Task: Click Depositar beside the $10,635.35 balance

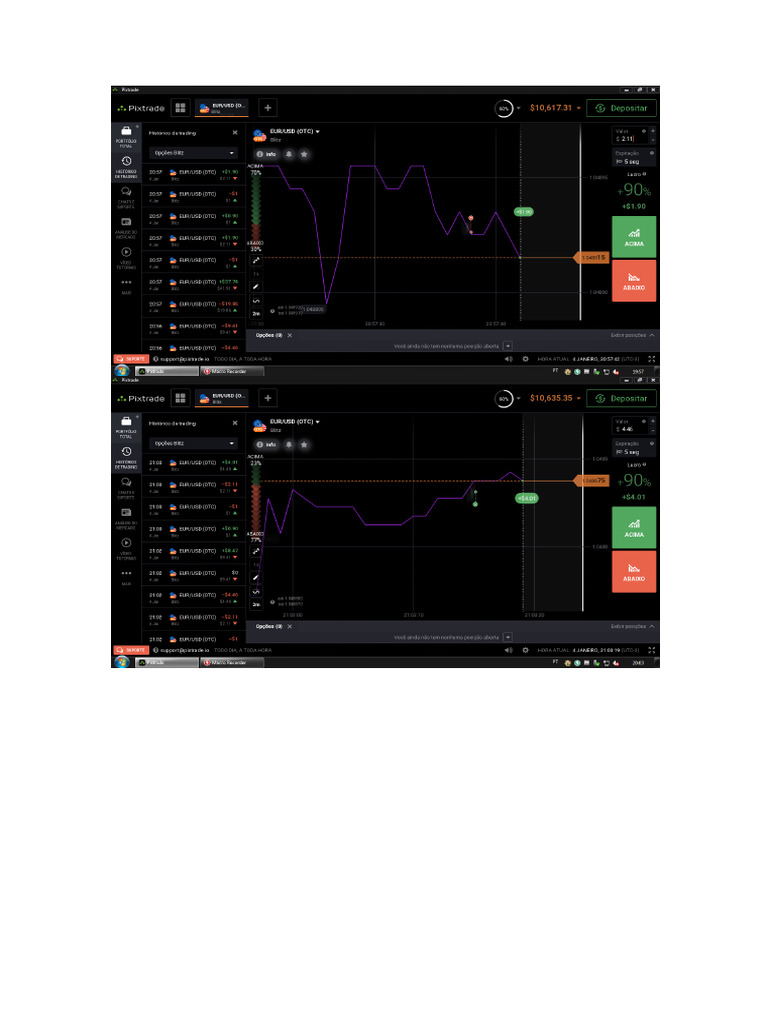Action: pyautogui.click(x=621, y=398)
